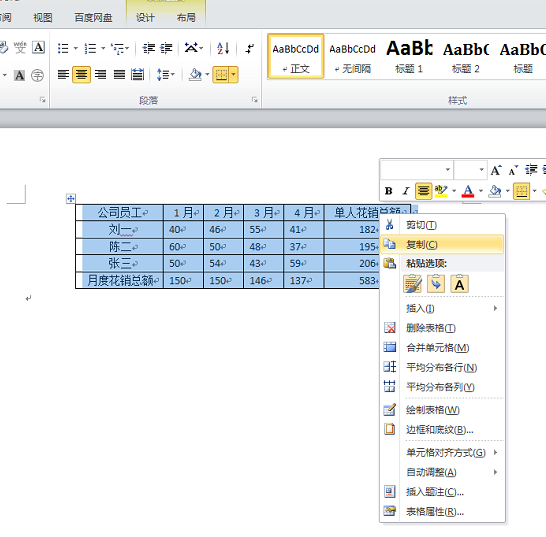Open numbering dropdown arrow
546x537 pixels.
click(103, 48)
